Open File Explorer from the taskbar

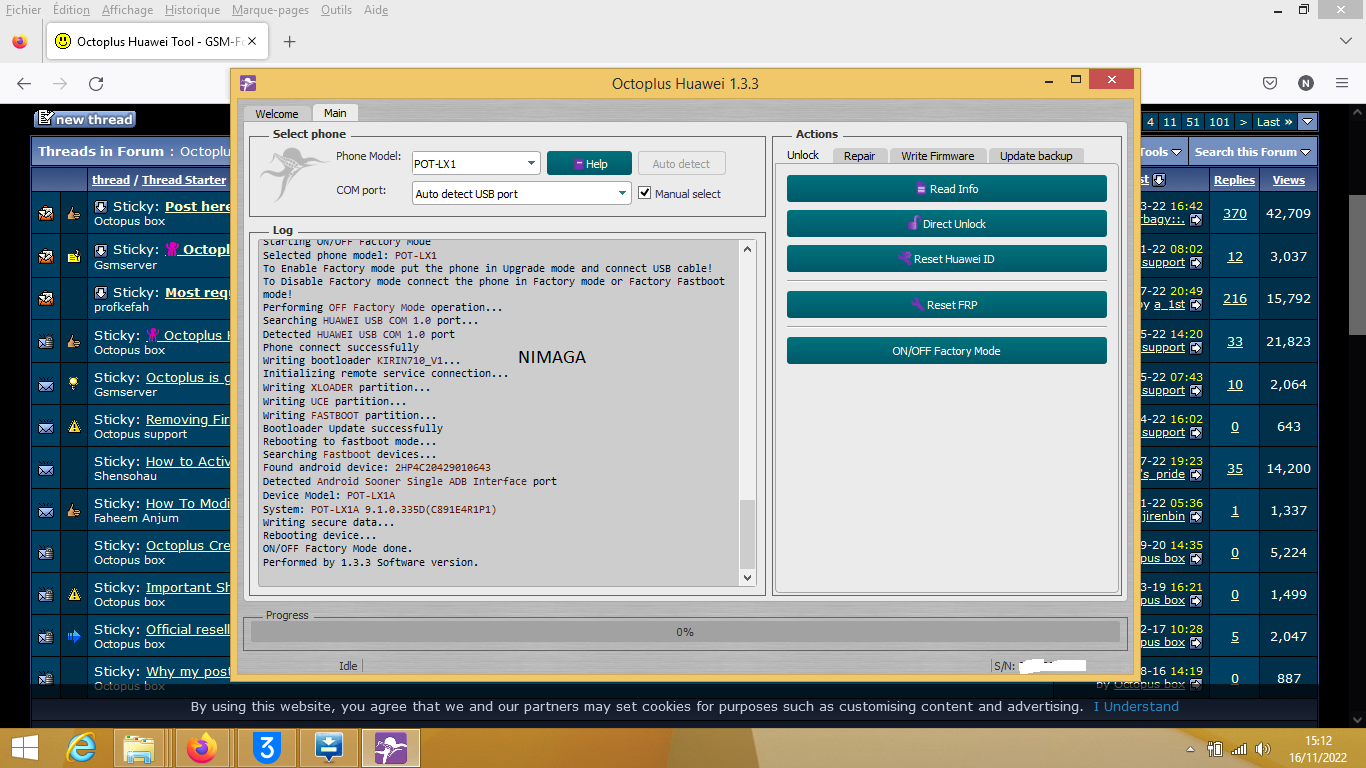(x=139, y=748)
